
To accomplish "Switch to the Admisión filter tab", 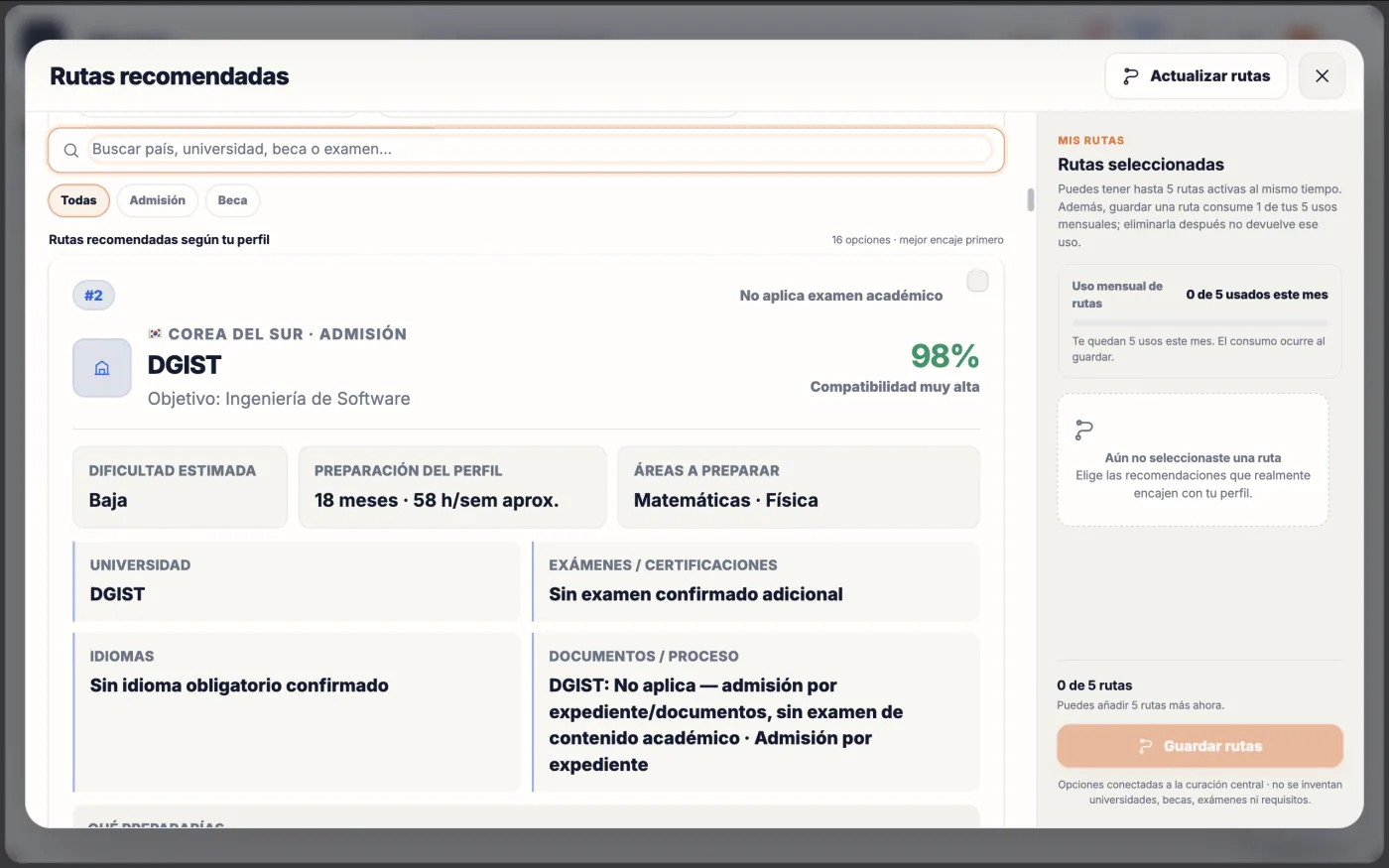I will tap(158, 200).
